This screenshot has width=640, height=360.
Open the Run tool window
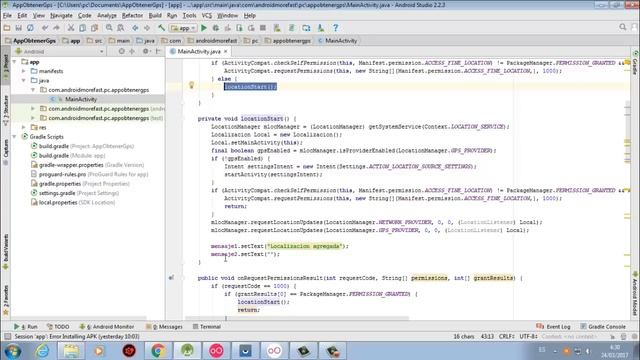pos(26,327)
